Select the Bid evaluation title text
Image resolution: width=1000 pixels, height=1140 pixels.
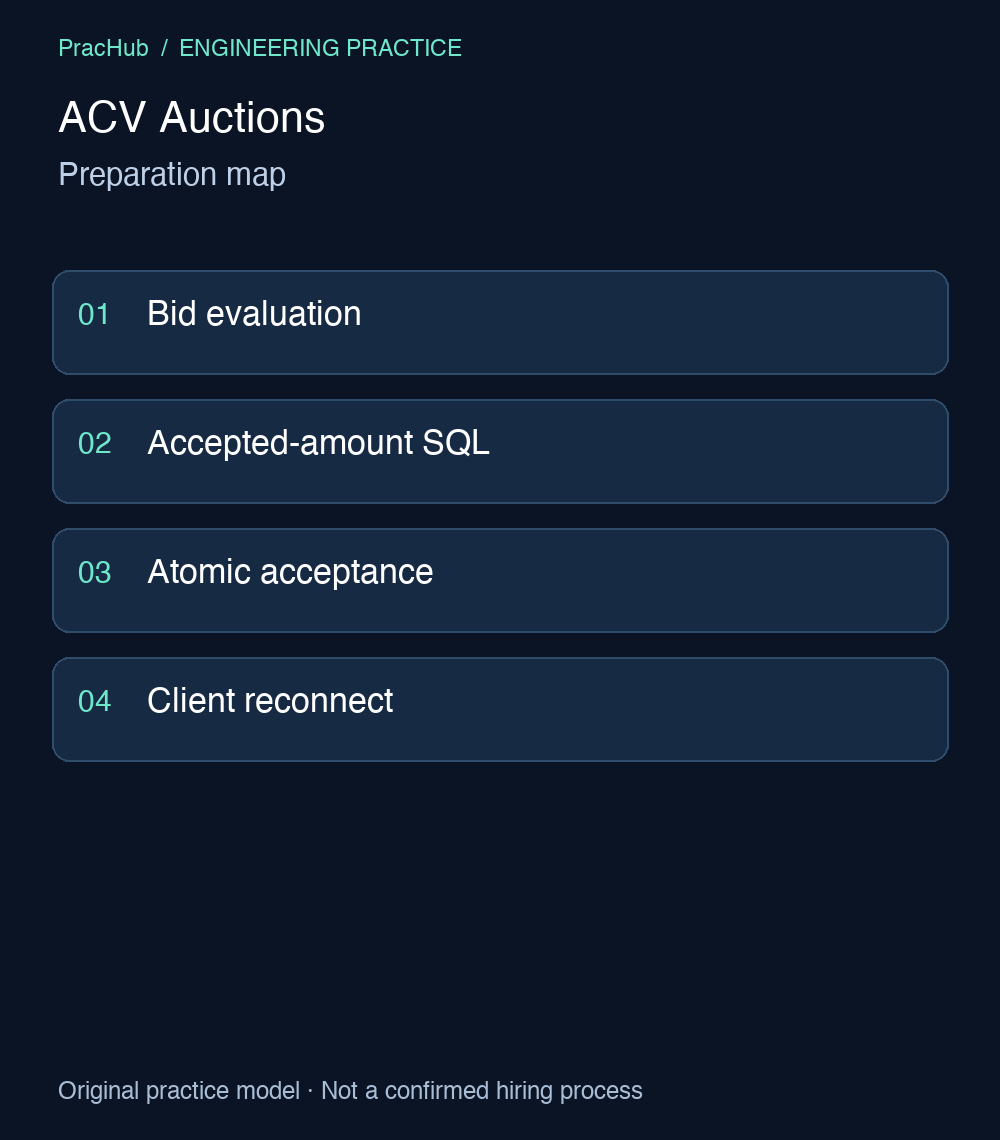[254, 314]
